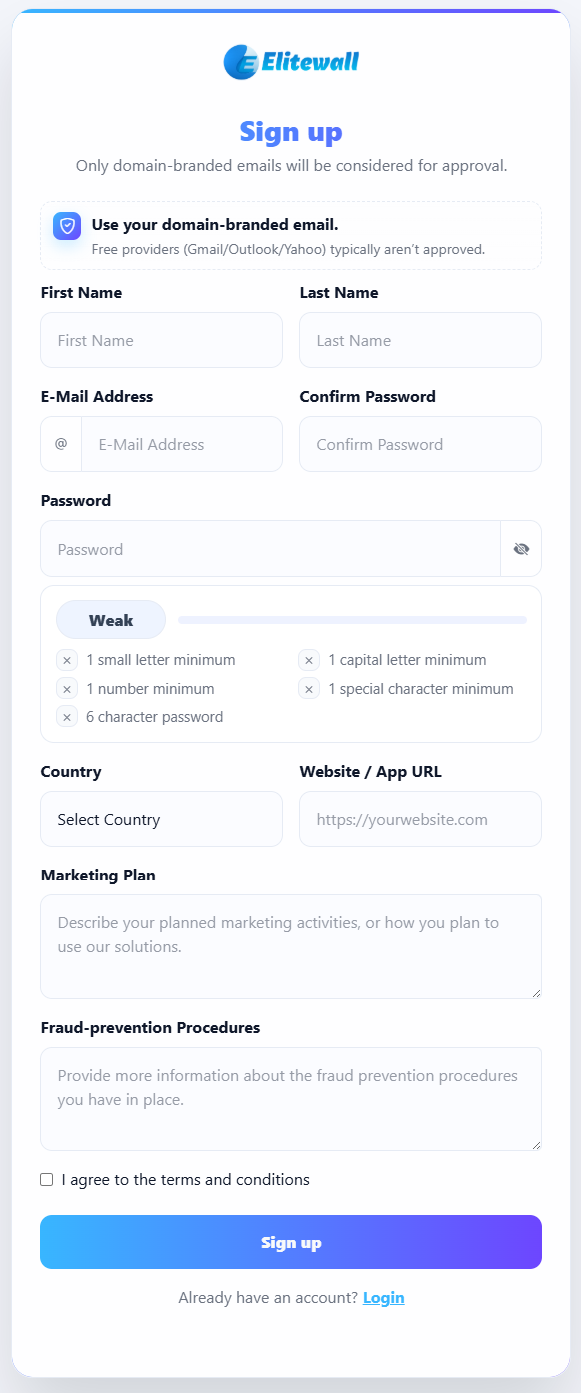Click the x icon before '1 capital letter minimum'
The width and height of the screenshot is (581, 1393).
point(308,660)
